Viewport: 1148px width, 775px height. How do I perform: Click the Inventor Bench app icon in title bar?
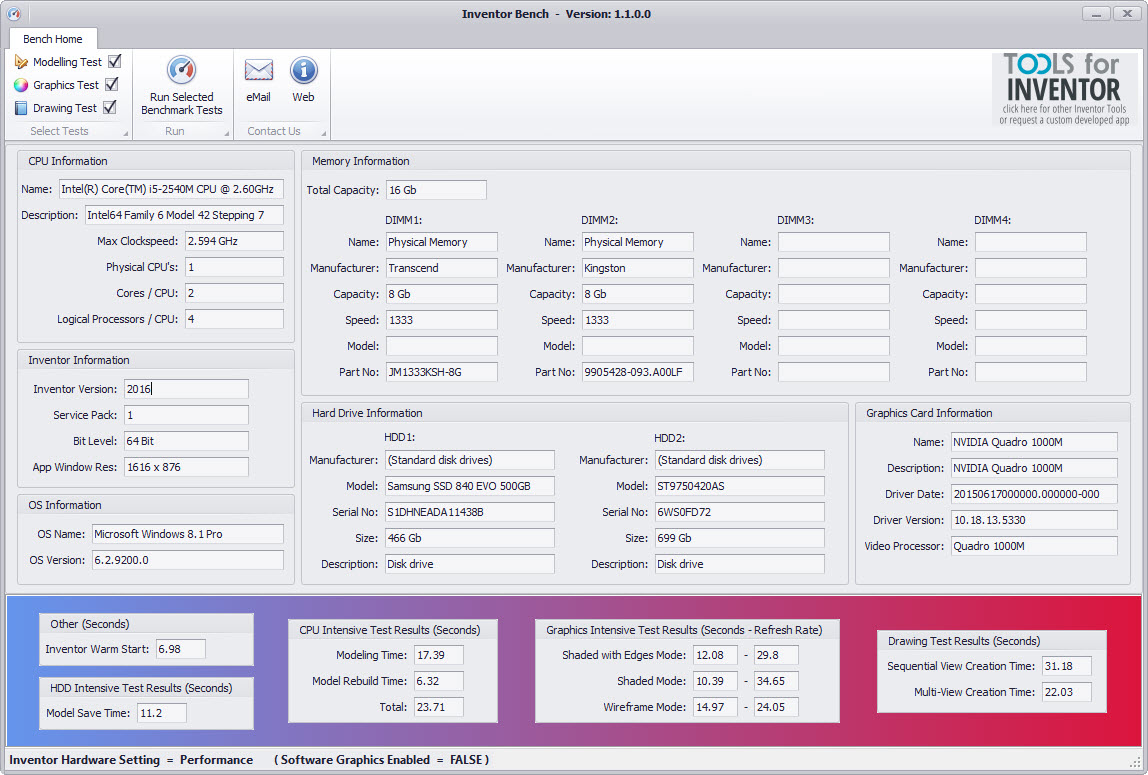(13, 13)
